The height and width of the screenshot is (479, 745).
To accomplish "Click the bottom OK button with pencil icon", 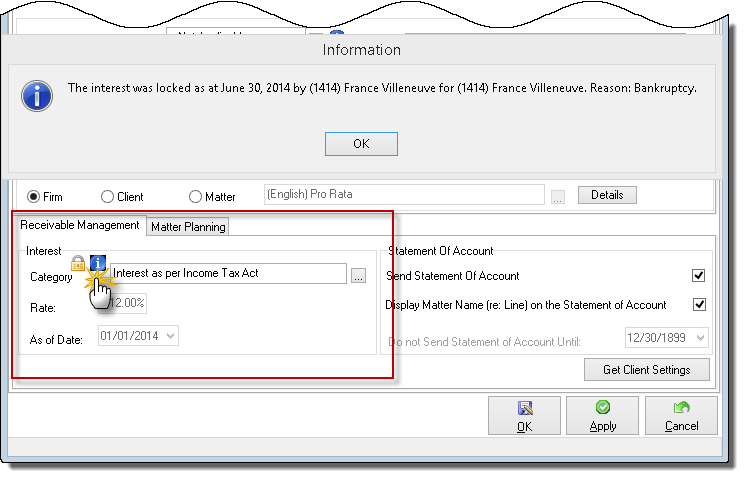I will 525,416.
